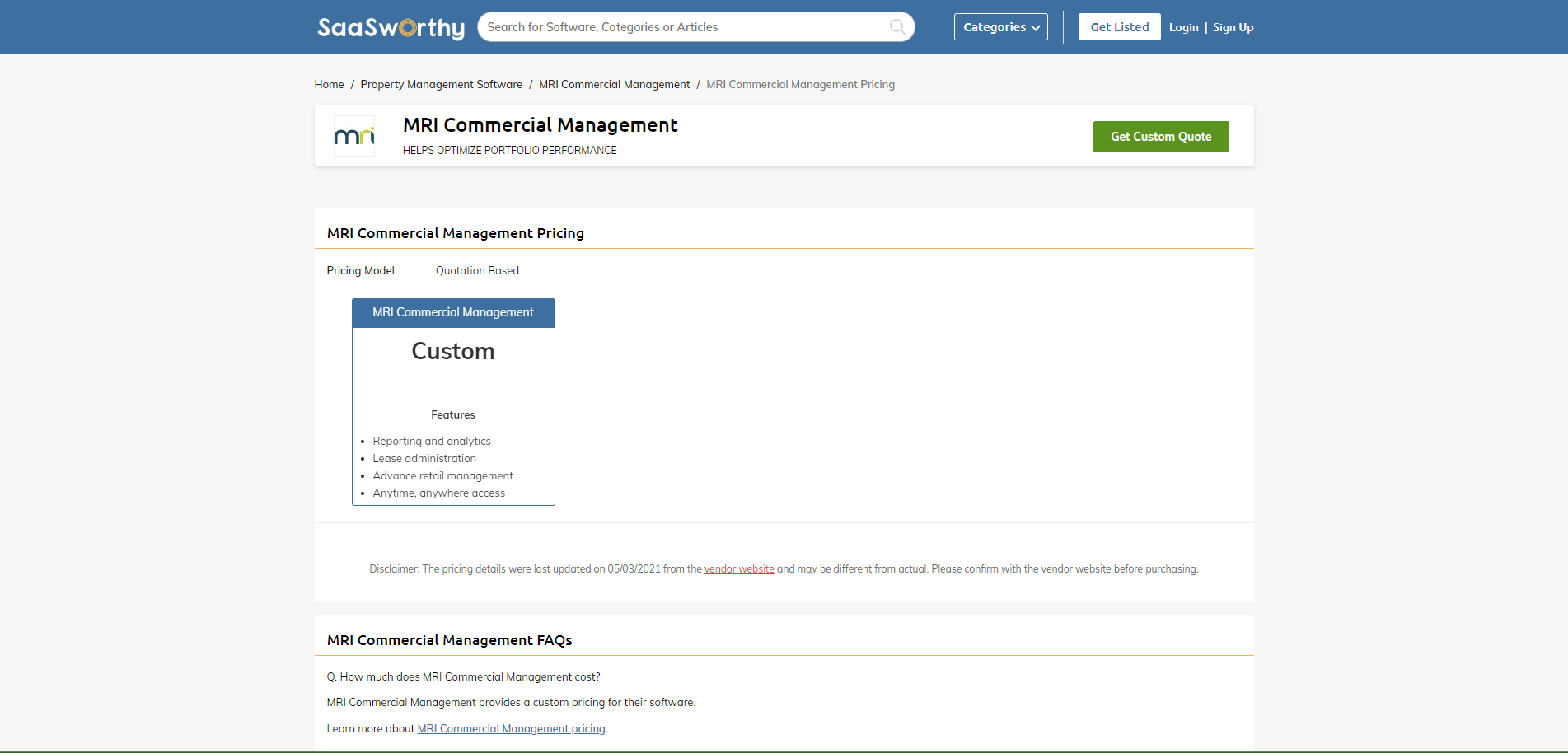Screen dimensions: 1568x753
Task: Click the MRI Commercial Management Pricing breadcrumb text
Action: click(x=801, y=84)
